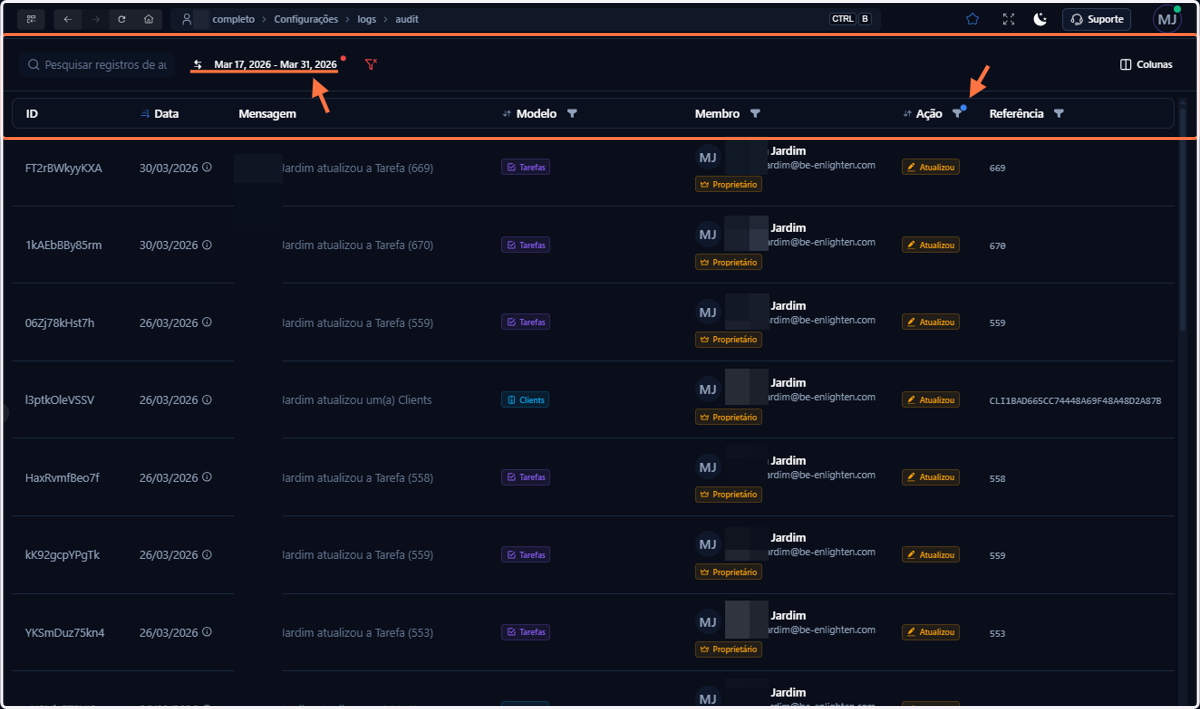1200x709 pixels.
Task: Open breadcrumb item Configurações
Action: (x=306, y=19)
